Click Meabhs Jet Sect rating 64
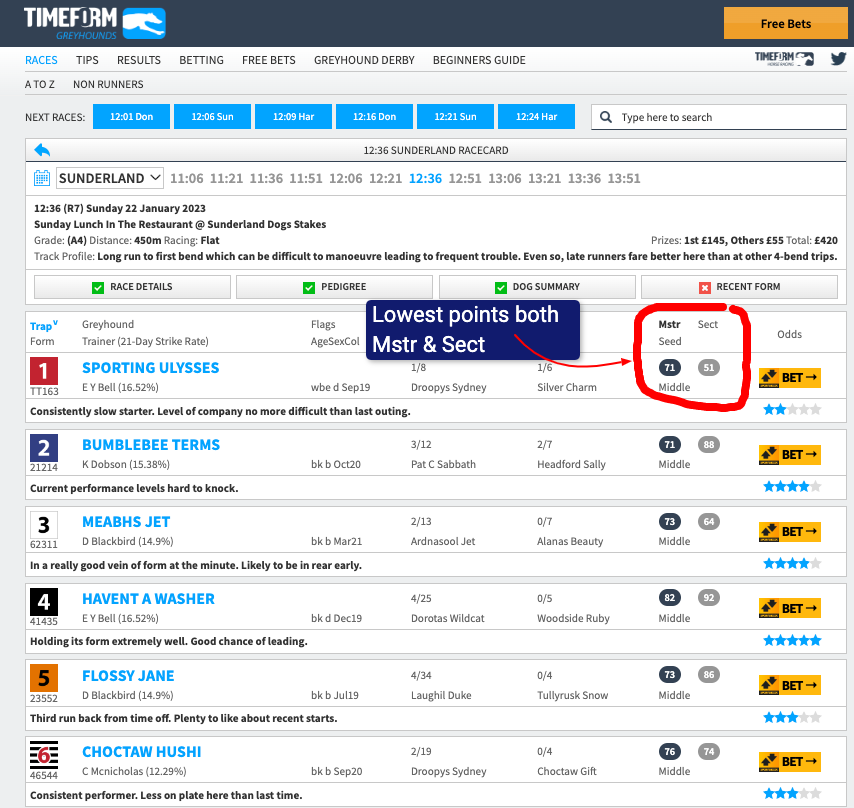Screen dimensions: 854x808 [x=709, y=522]
